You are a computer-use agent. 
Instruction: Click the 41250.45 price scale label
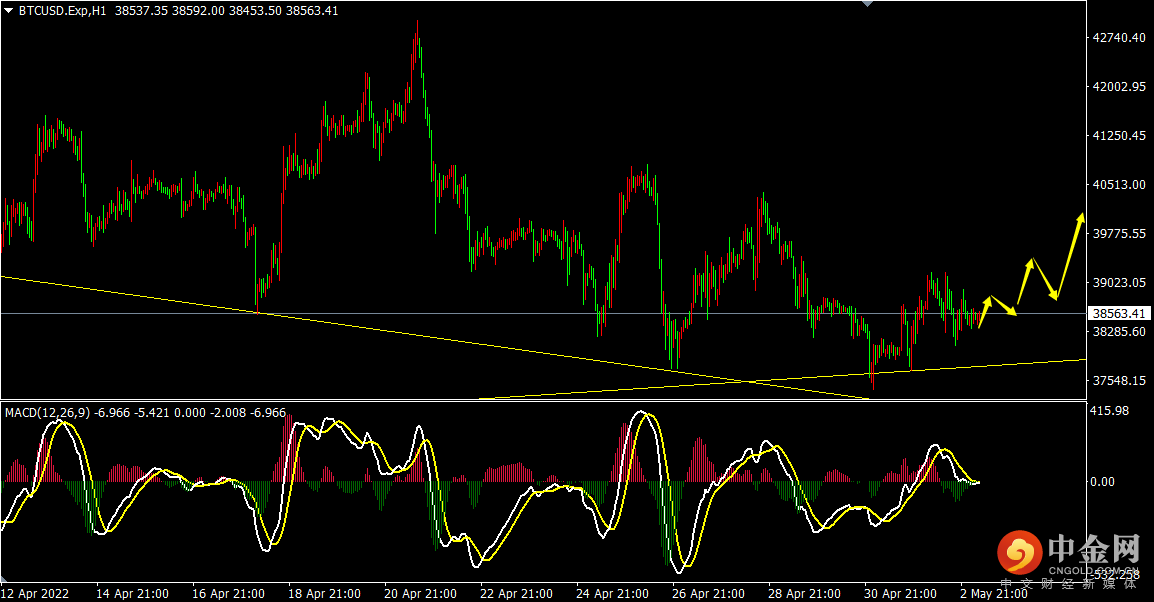tap(1119, 135)
